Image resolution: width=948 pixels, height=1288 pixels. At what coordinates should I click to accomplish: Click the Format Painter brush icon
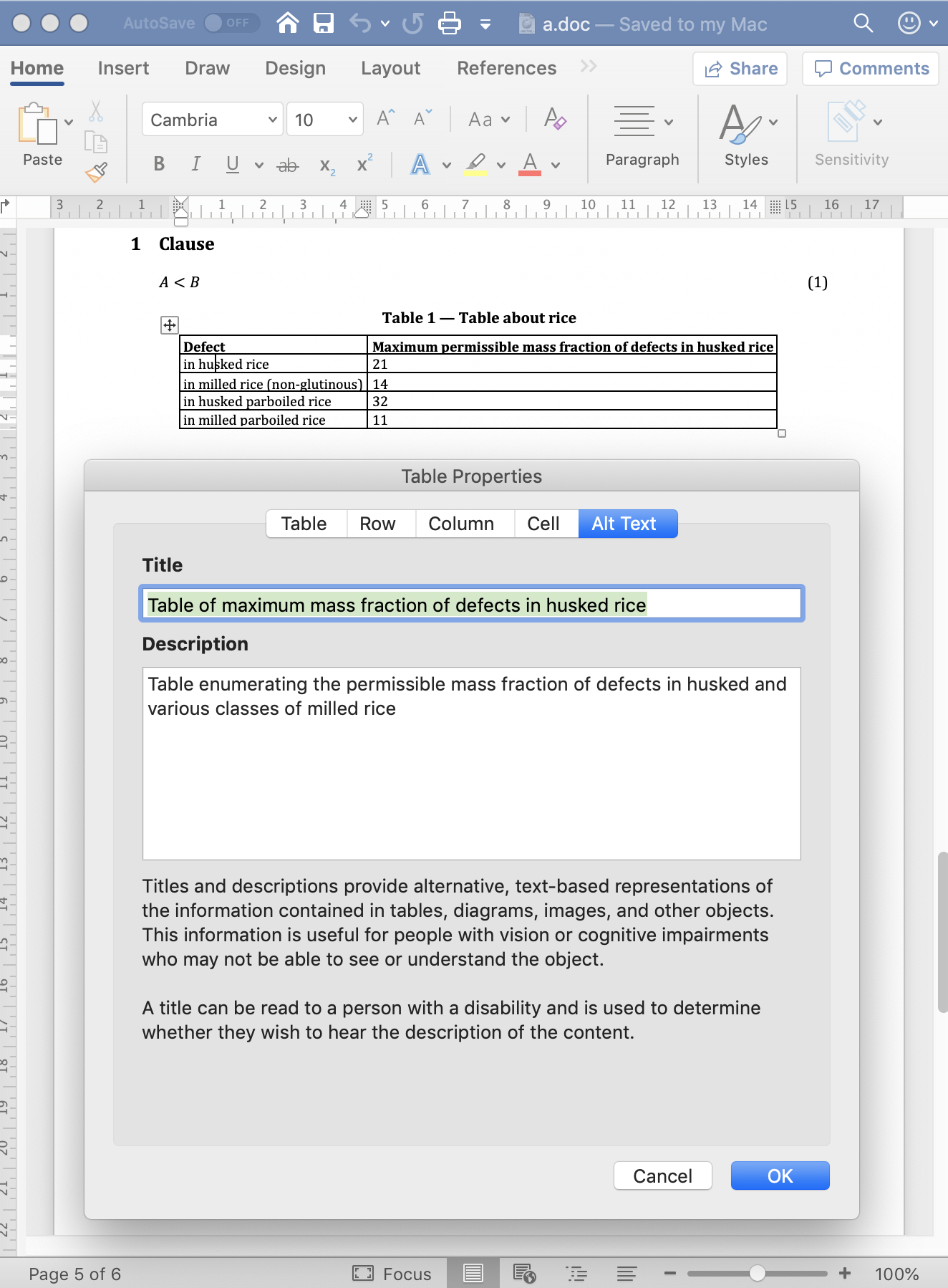96,172
